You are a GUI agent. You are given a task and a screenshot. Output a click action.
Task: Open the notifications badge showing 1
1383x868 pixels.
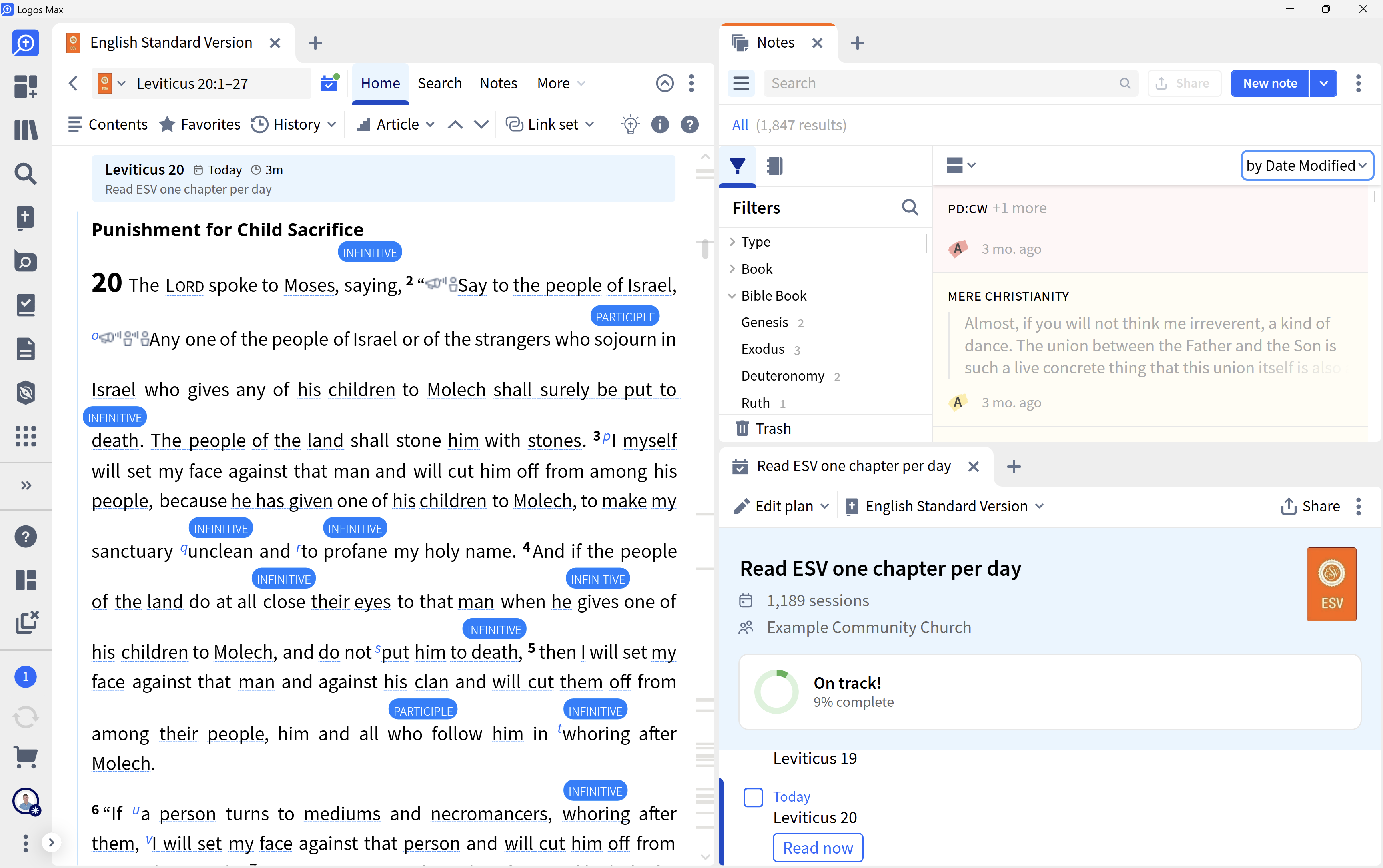25,677
